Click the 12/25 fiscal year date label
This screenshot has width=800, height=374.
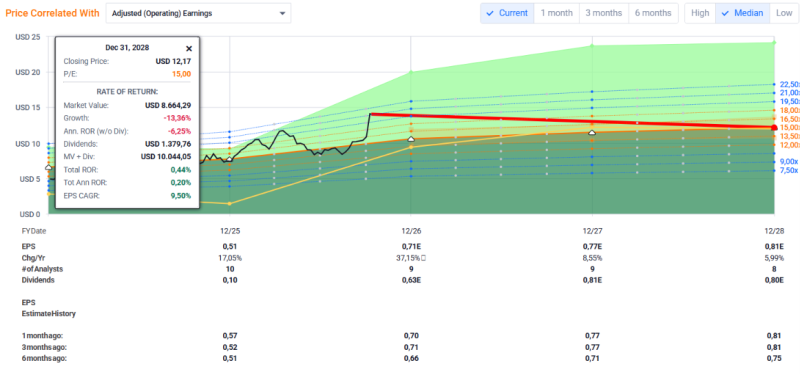tap(230, 231)
